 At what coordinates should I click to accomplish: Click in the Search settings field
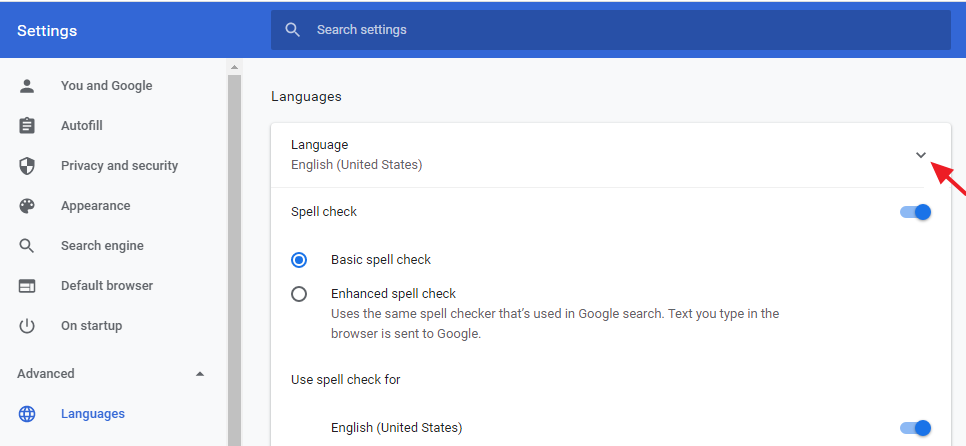pos(611,30)
